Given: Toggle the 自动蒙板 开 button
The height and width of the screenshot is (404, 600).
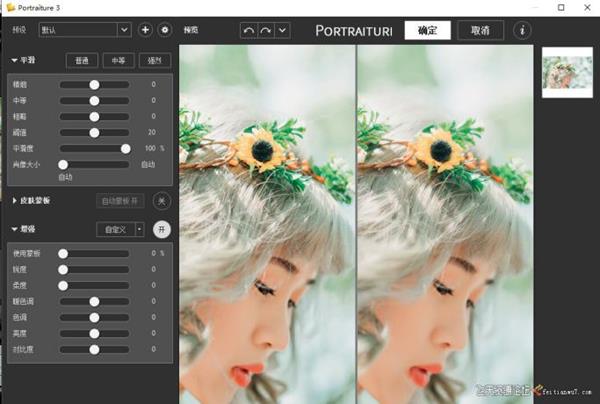Looking at the screenshot, I should click(120, 201).
